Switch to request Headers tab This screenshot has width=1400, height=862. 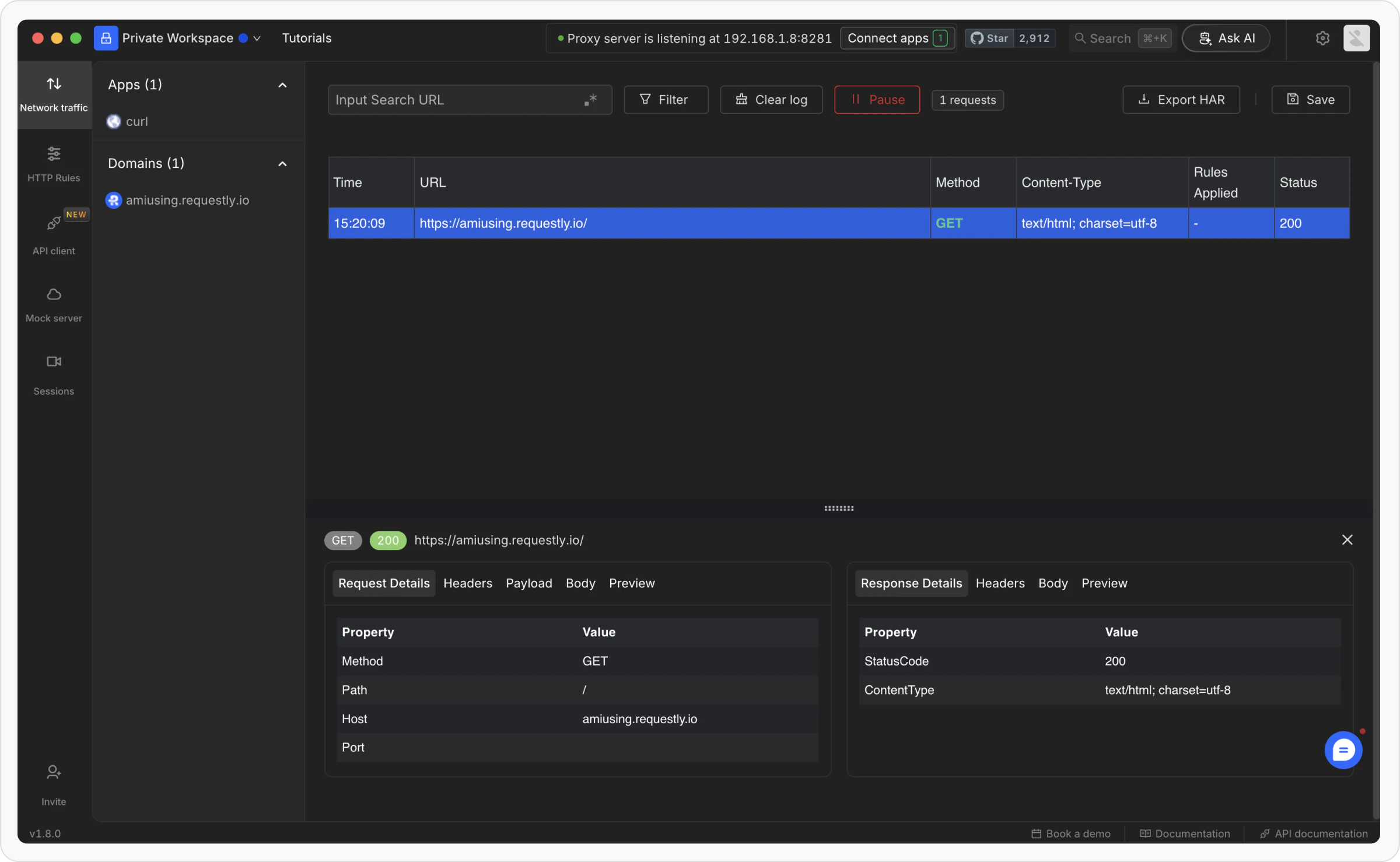(x=467, y=583)
